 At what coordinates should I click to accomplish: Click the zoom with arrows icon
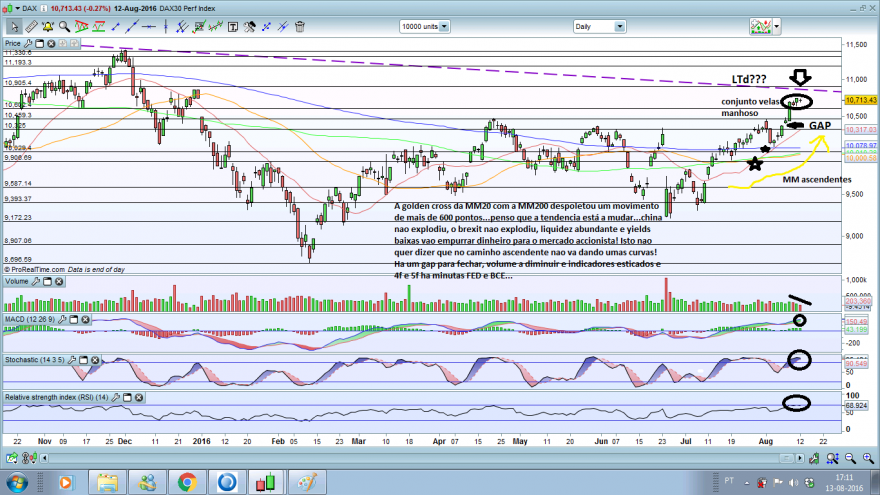(832, 459)
